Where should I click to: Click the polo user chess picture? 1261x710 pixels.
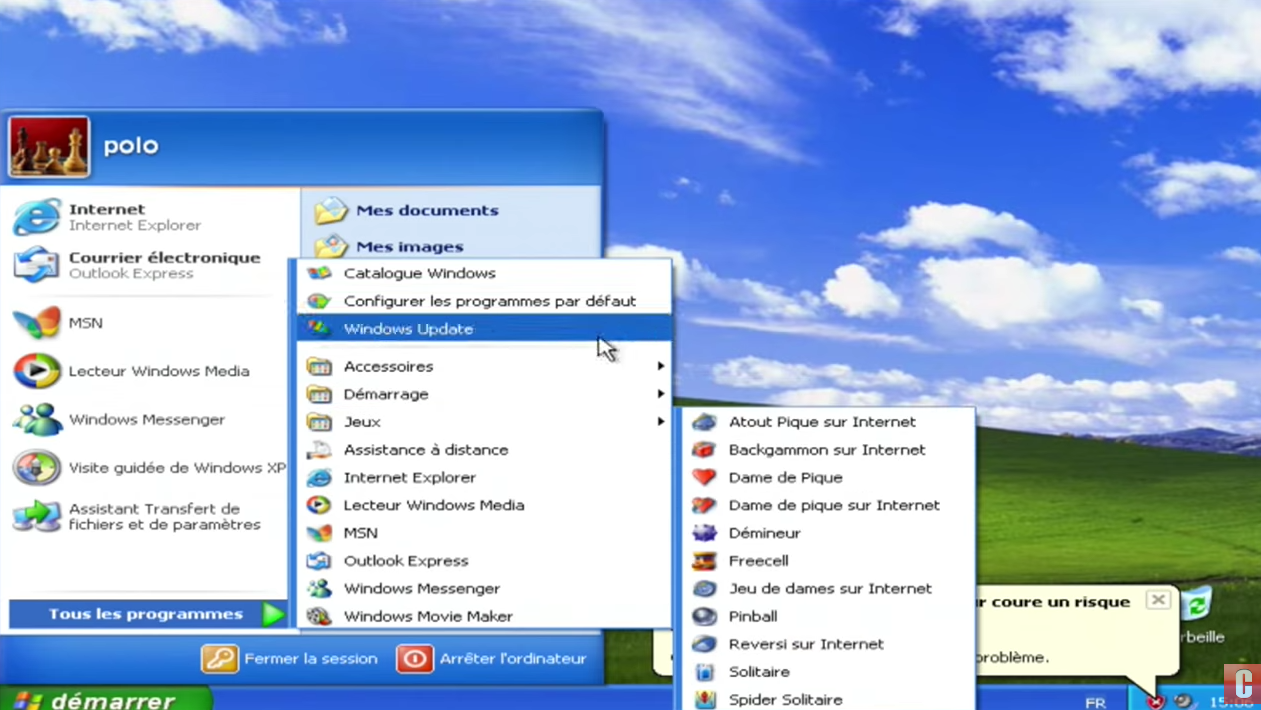49,146
